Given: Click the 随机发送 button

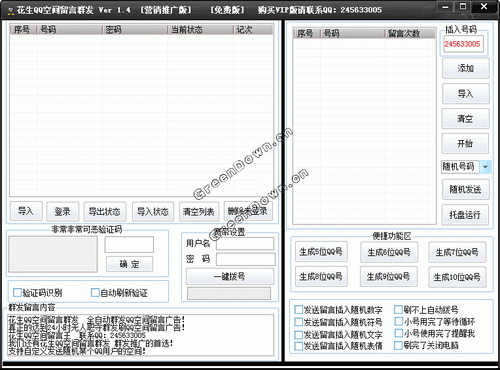Looking at the screenshot, I should point(466,189).
